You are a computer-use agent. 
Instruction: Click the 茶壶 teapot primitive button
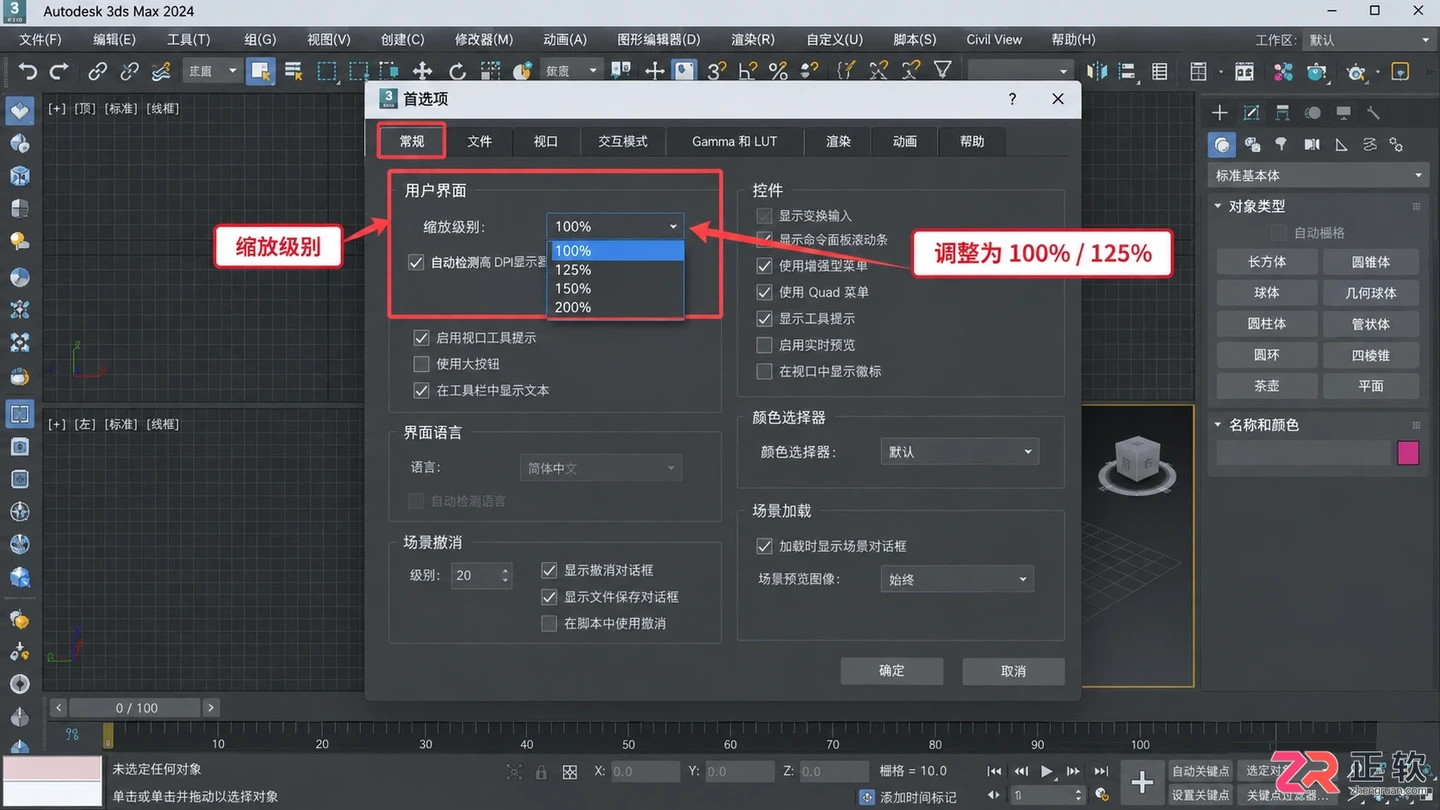[x=1267, y=386]
